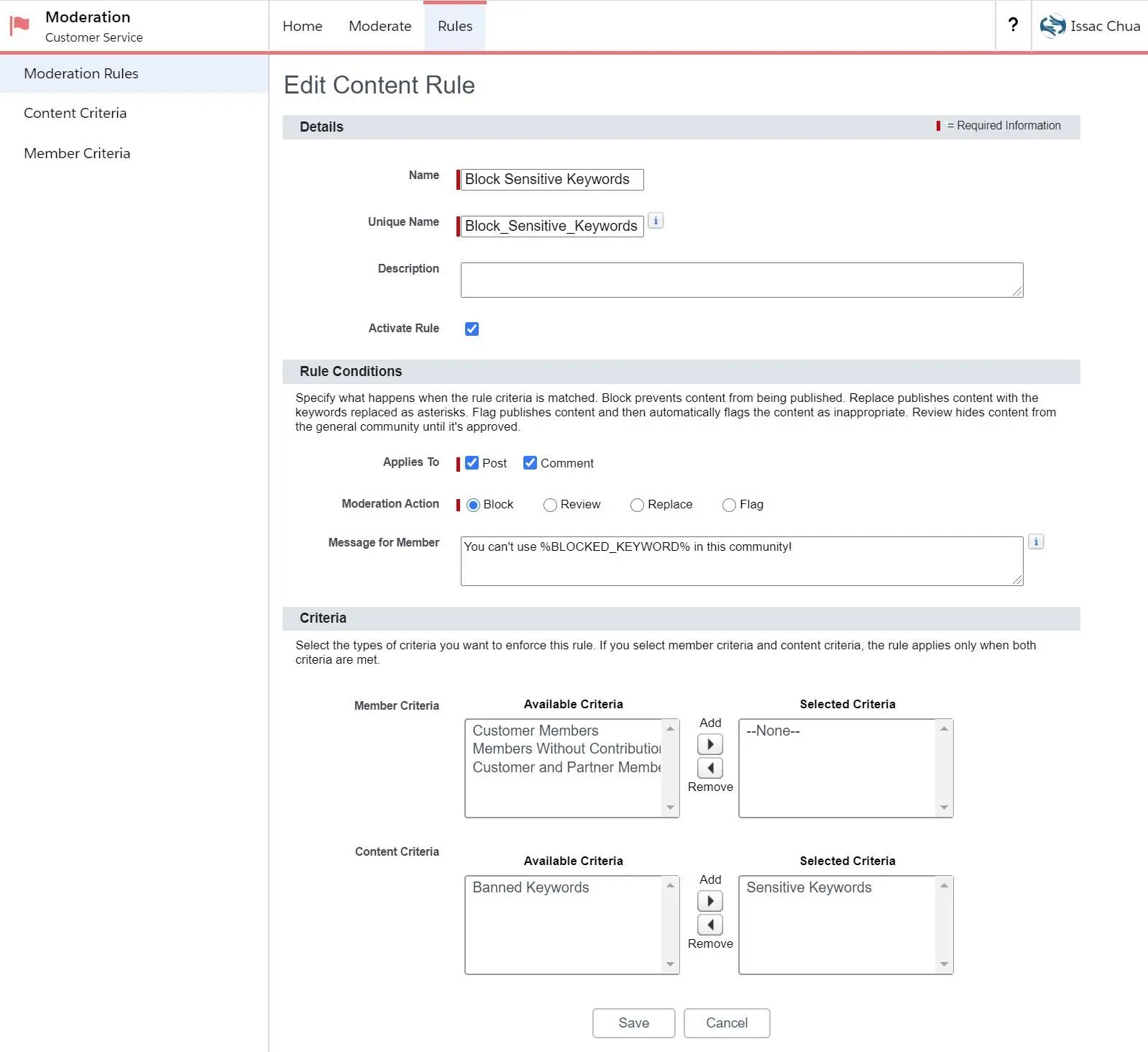The image size is (1148, 1052).
Task: Click the Moderation flag icon
Action: click(x=19, y=26)
